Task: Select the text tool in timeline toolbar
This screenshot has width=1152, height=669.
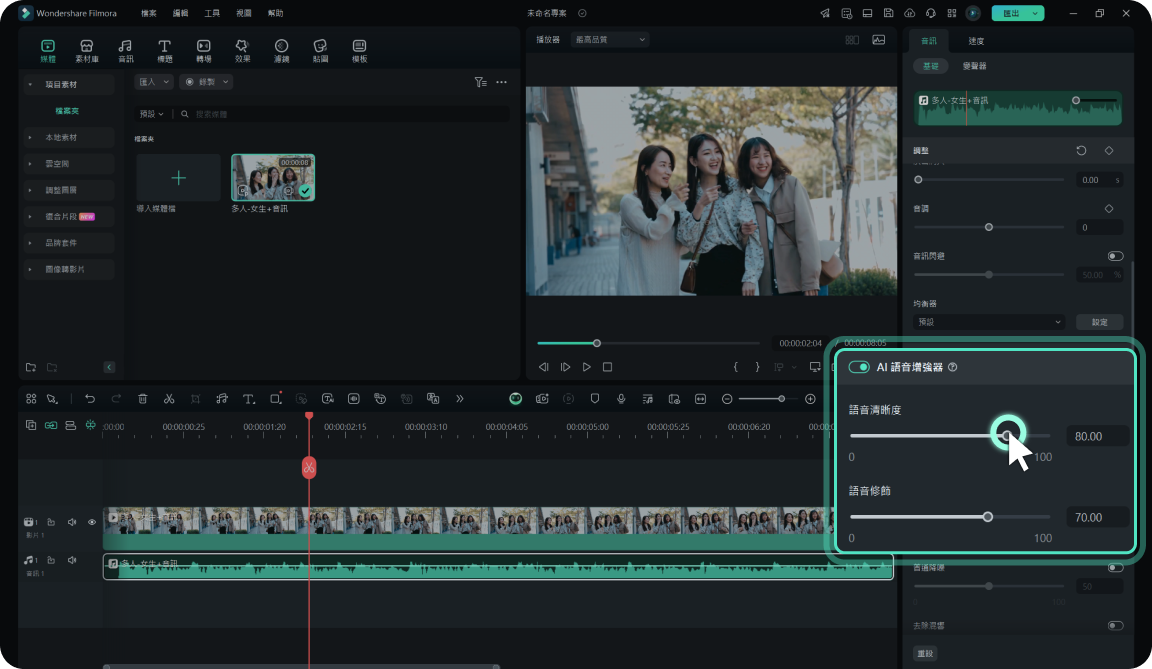Action: click(x=249, y=399)
